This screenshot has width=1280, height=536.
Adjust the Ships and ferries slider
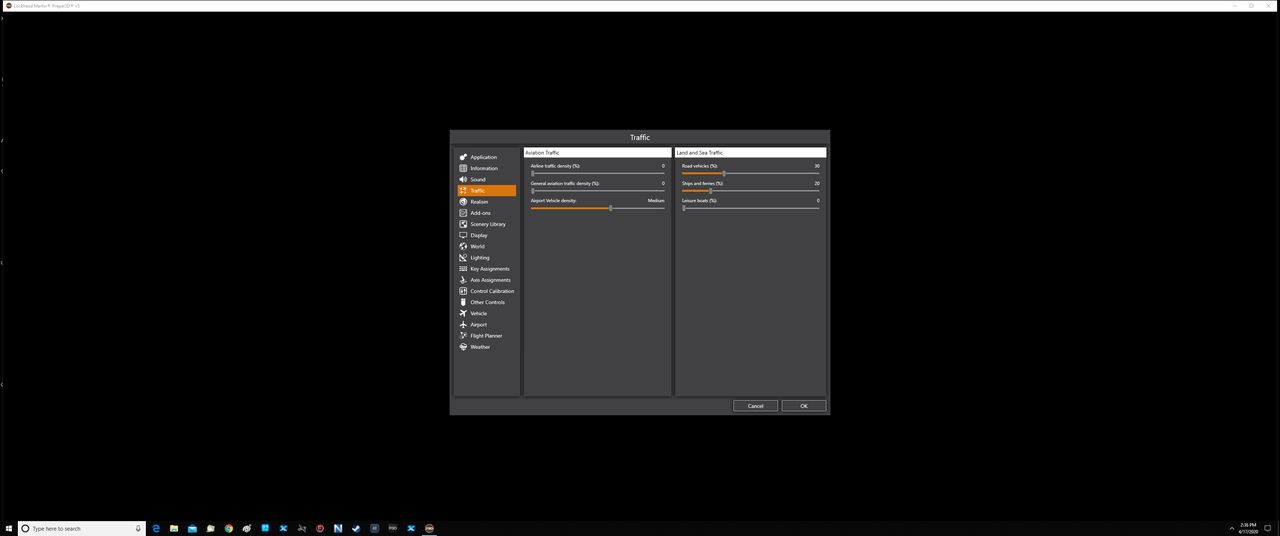pyautogui.click(x=750, y=191)
